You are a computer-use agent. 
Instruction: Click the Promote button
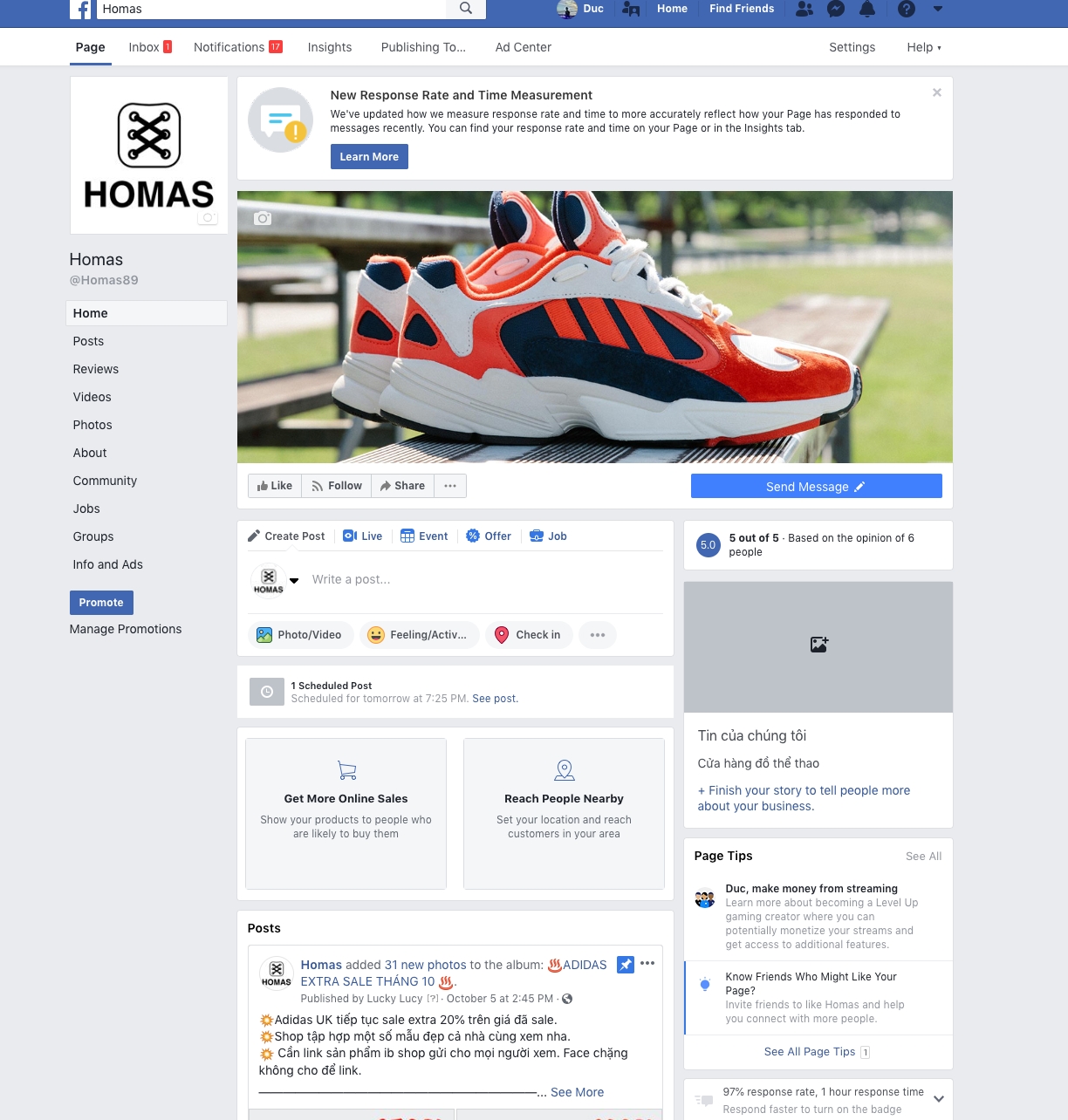(x=101, y=603)
